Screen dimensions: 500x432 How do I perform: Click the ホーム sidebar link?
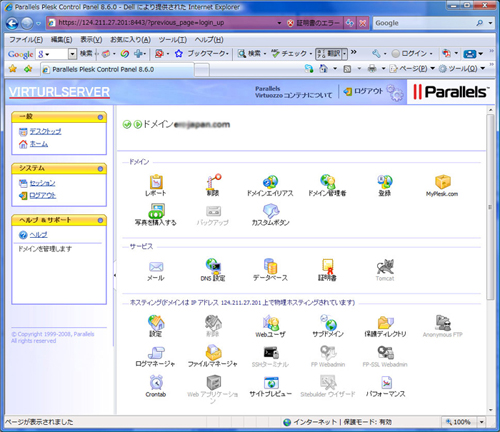click(39, 144)
